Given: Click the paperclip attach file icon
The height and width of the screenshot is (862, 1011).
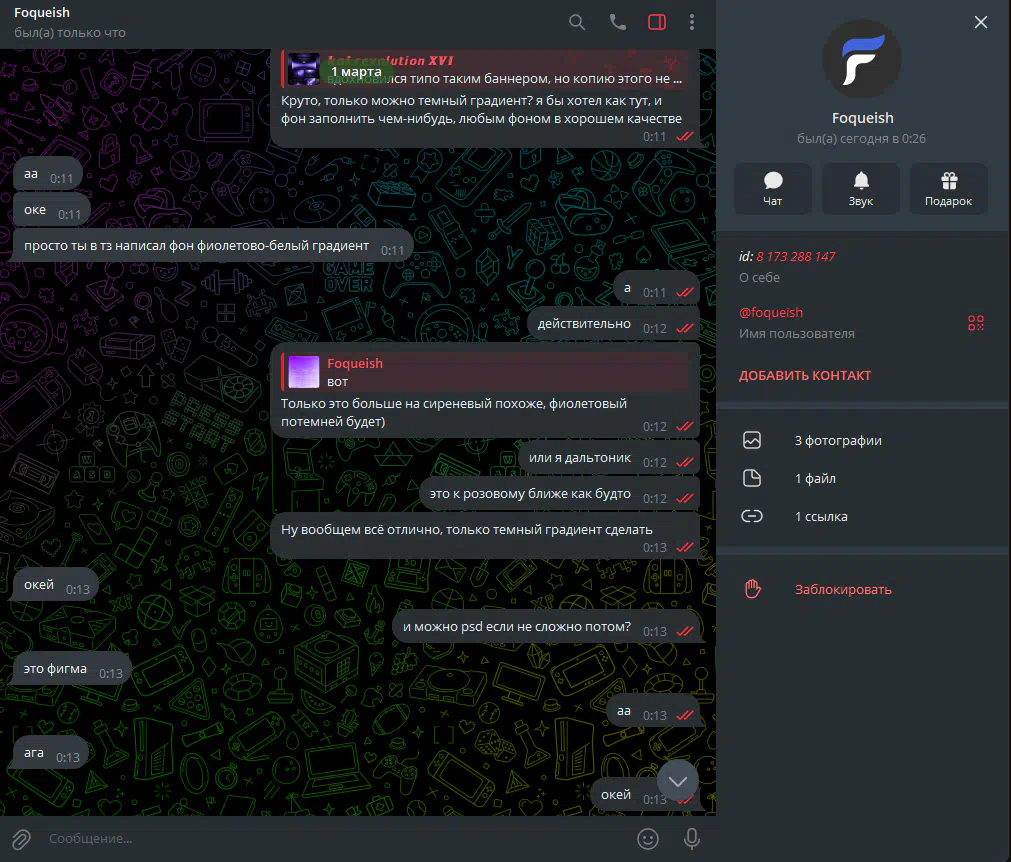Looking at the screenshot, I should (x=20, y=838).
